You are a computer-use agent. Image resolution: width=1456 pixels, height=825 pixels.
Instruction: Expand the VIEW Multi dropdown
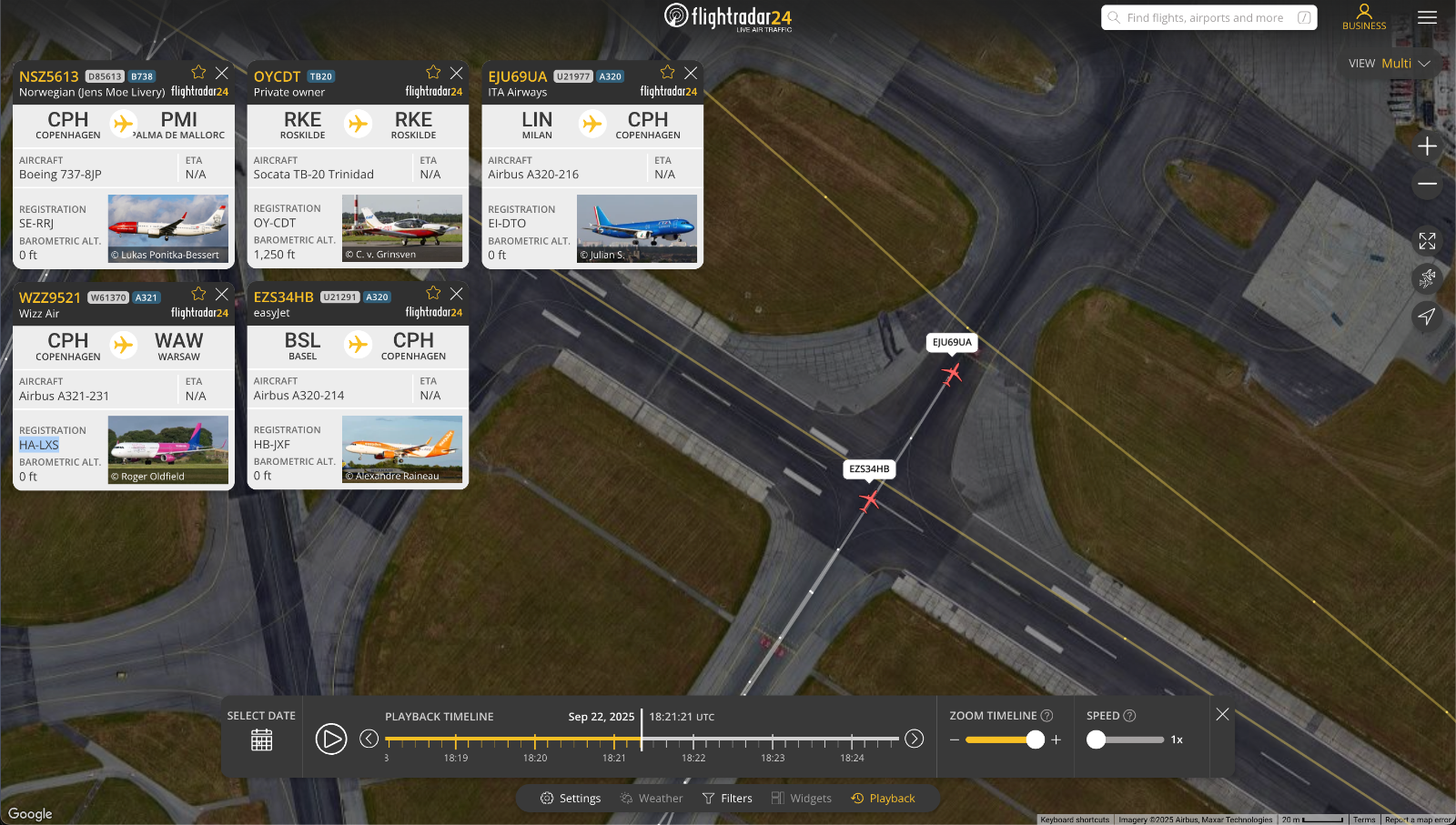click(1390, 64)
